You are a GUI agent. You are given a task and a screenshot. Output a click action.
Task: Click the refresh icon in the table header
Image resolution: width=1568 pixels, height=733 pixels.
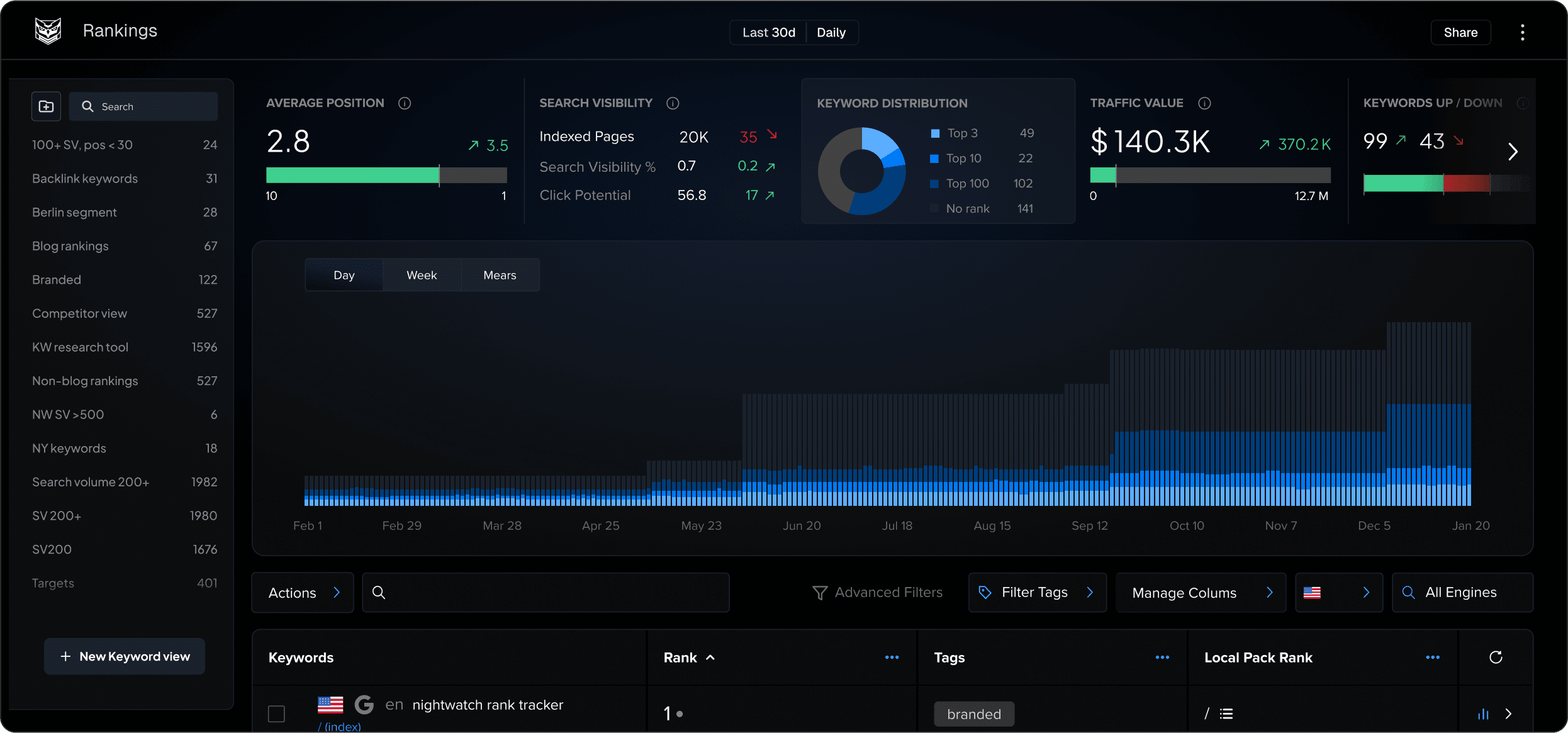[1496, 657]
